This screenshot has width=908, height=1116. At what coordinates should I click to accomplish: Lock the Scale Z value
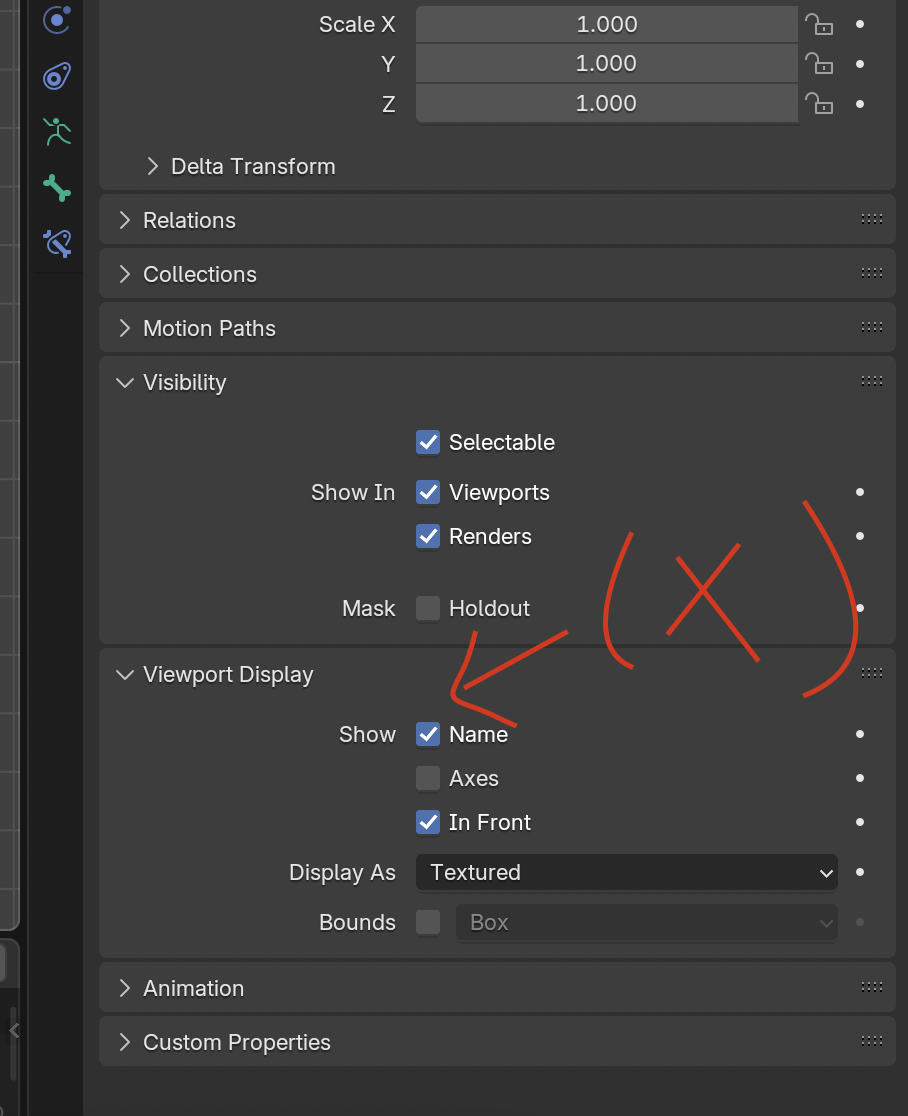tap(819, 104)
